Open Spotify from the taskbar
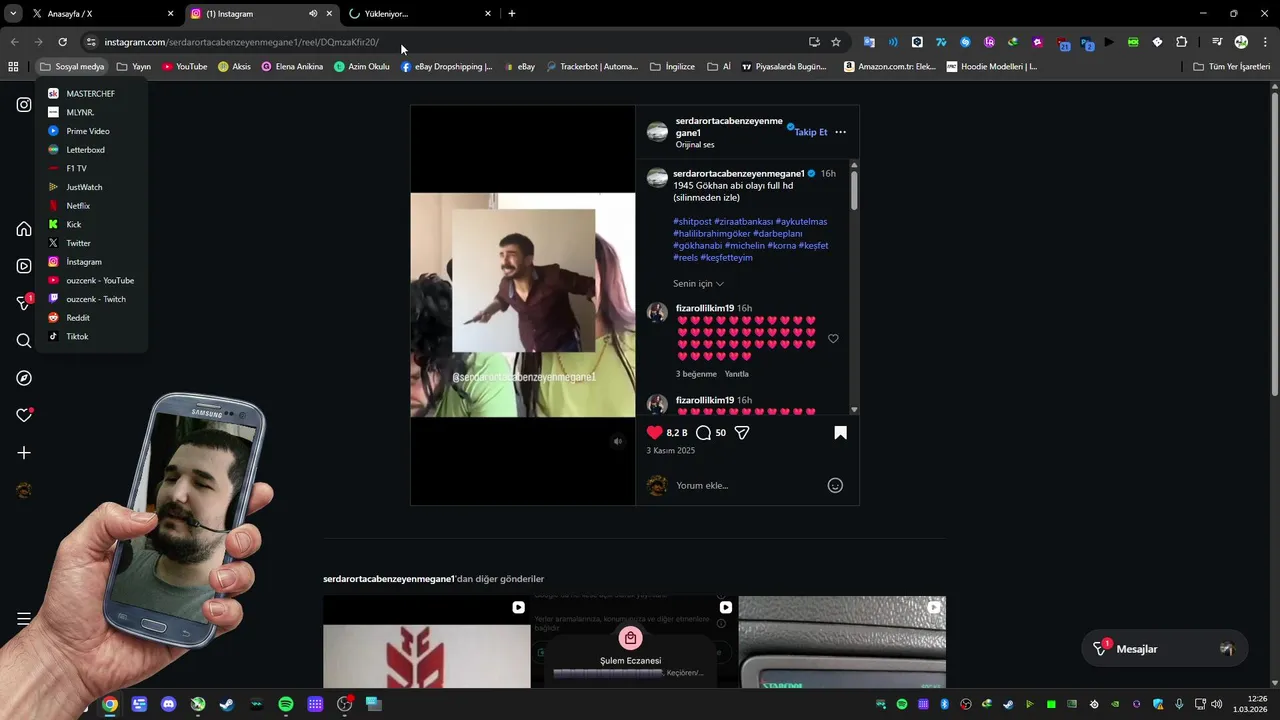Viewport: 1280px width, 720px height. (x=286, y=704)
